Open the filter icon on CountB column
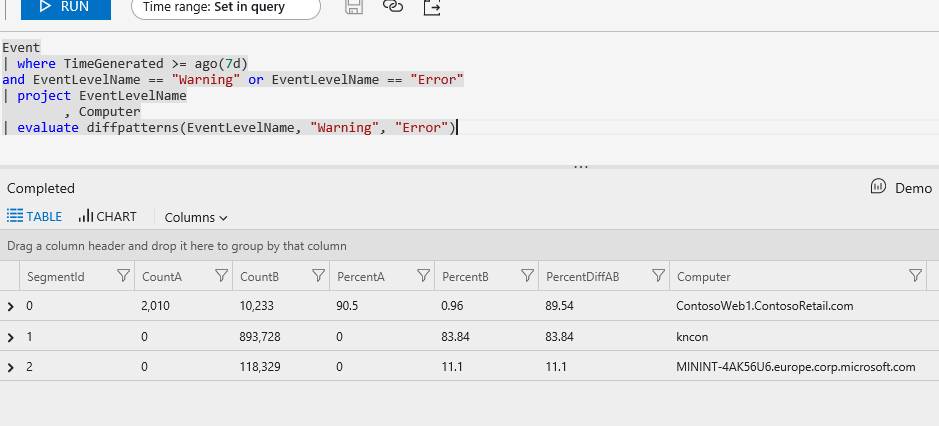 click(318, 276)
